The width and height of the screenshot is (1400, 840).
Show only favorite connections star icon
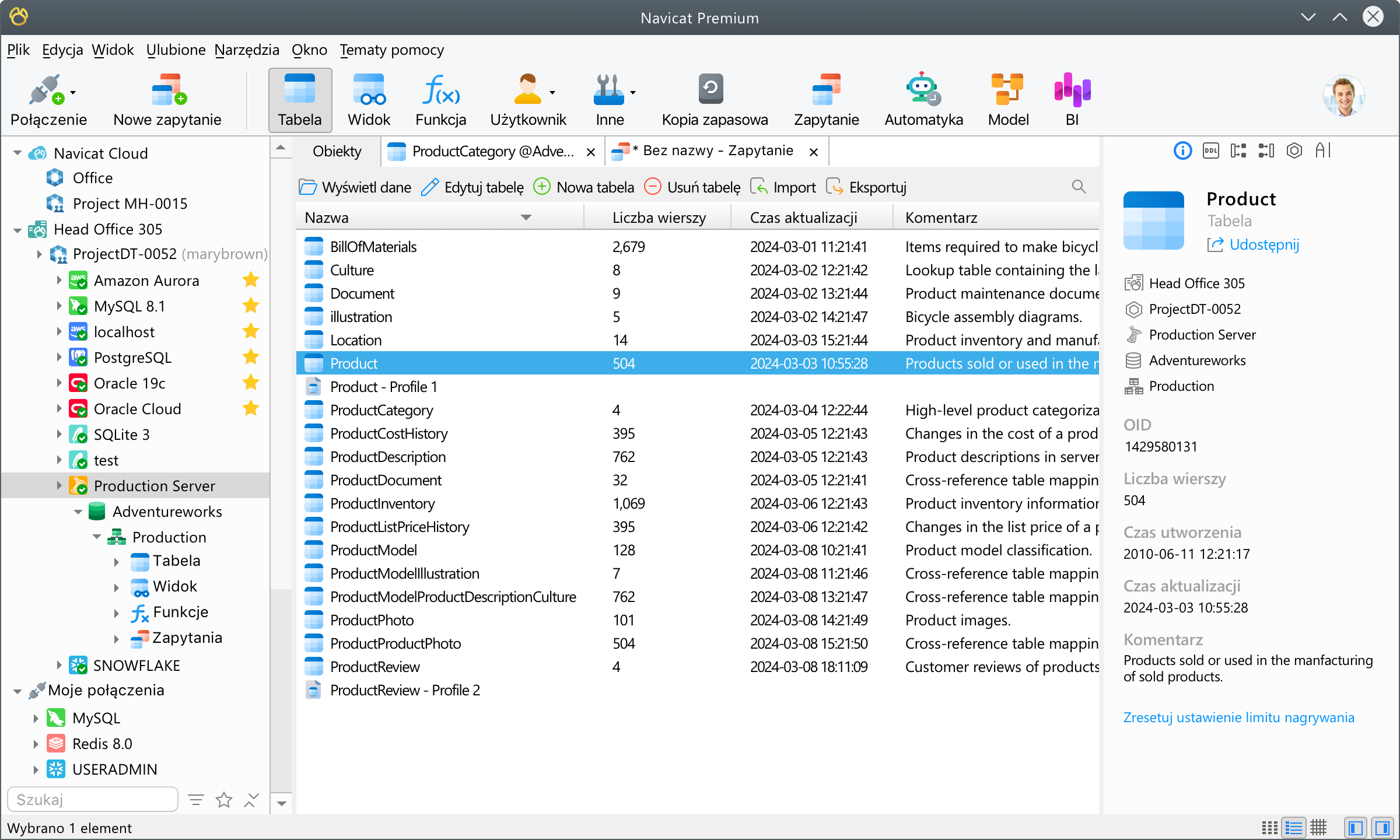(224, 800)
